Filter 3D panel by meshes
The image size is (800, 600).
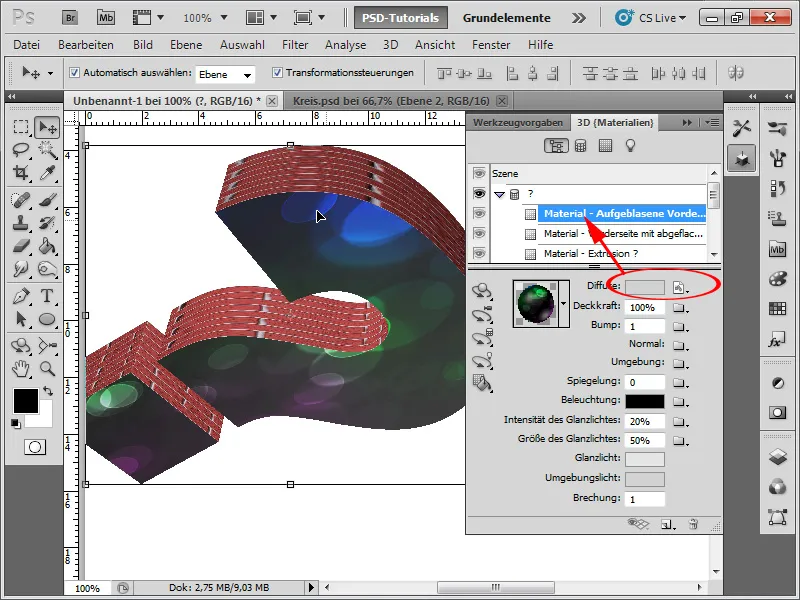[580, 146]
